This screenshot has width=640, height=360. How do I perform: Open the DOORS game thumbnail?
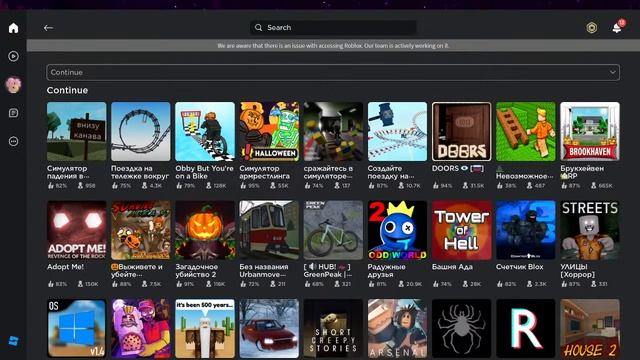[461, 131]
